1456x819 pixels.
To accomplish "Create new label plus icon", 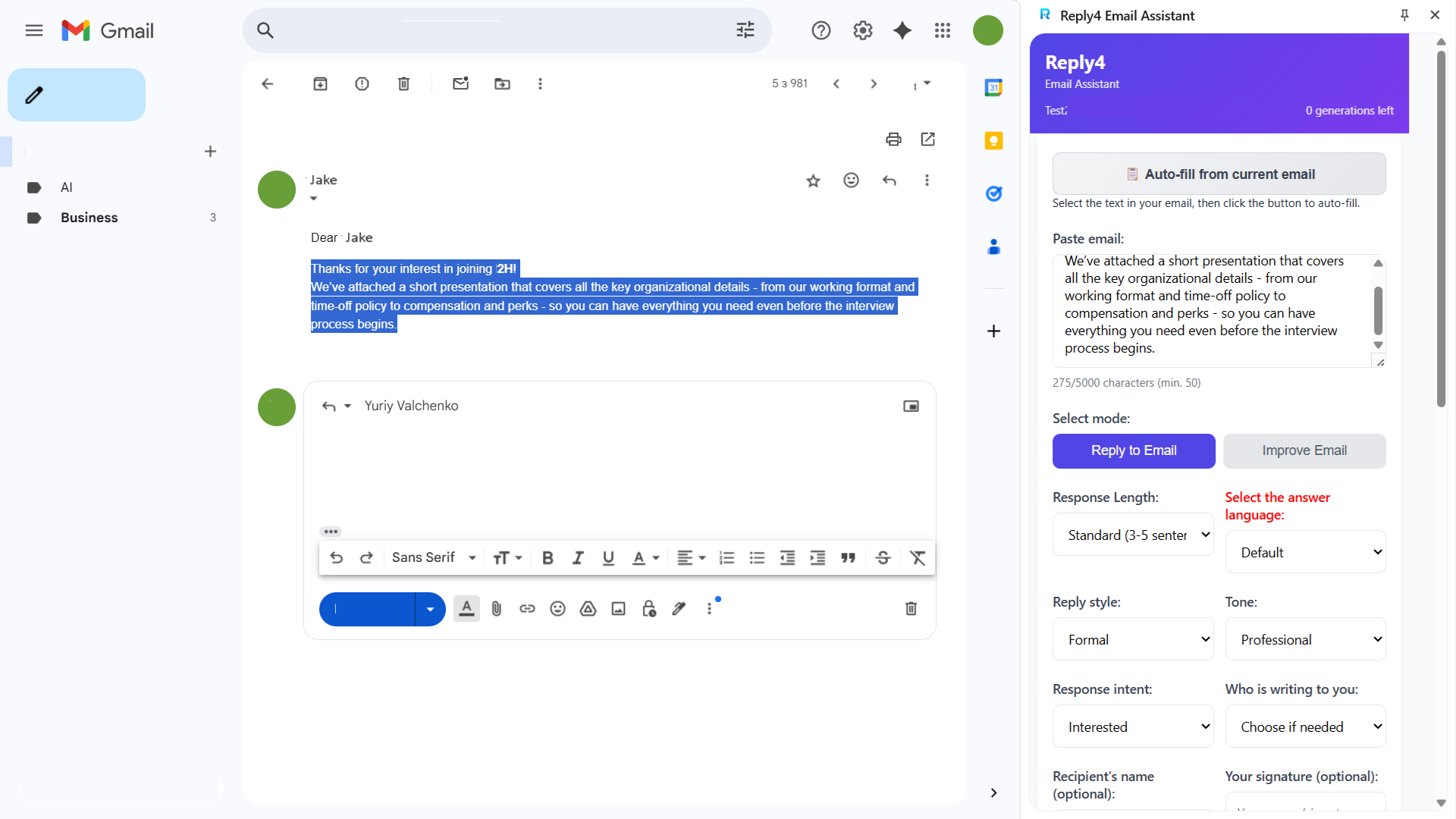I will click(211, 152).
